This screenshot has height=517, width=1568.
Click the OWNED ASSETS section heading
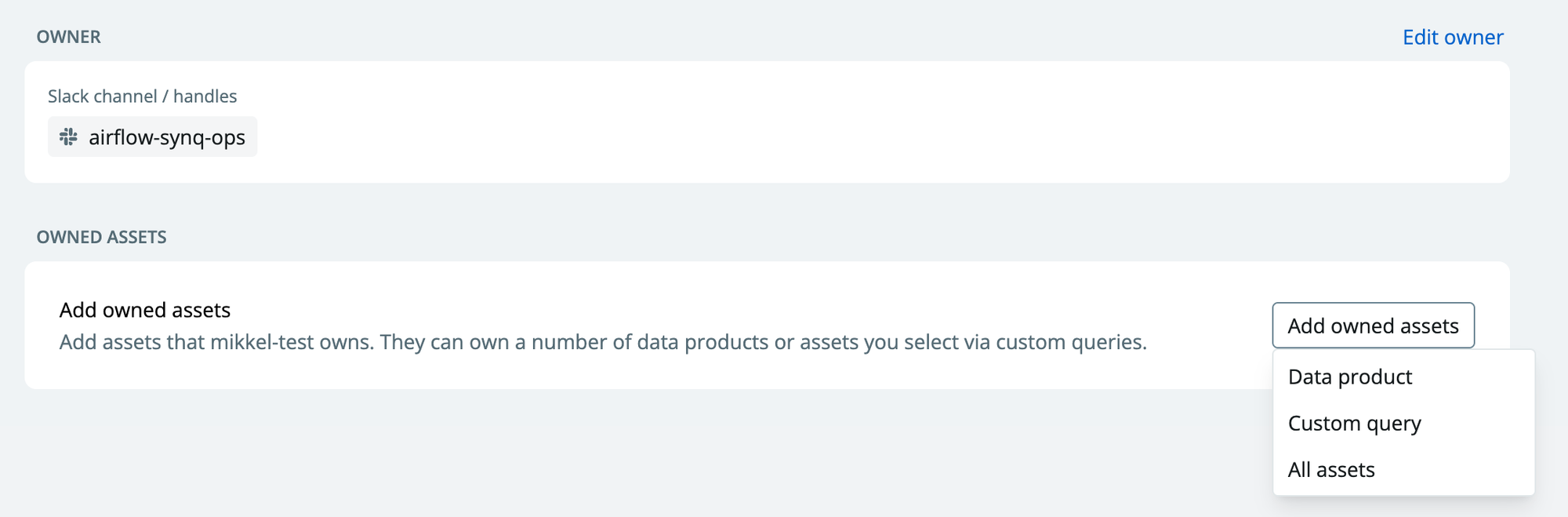pos(102,237)
